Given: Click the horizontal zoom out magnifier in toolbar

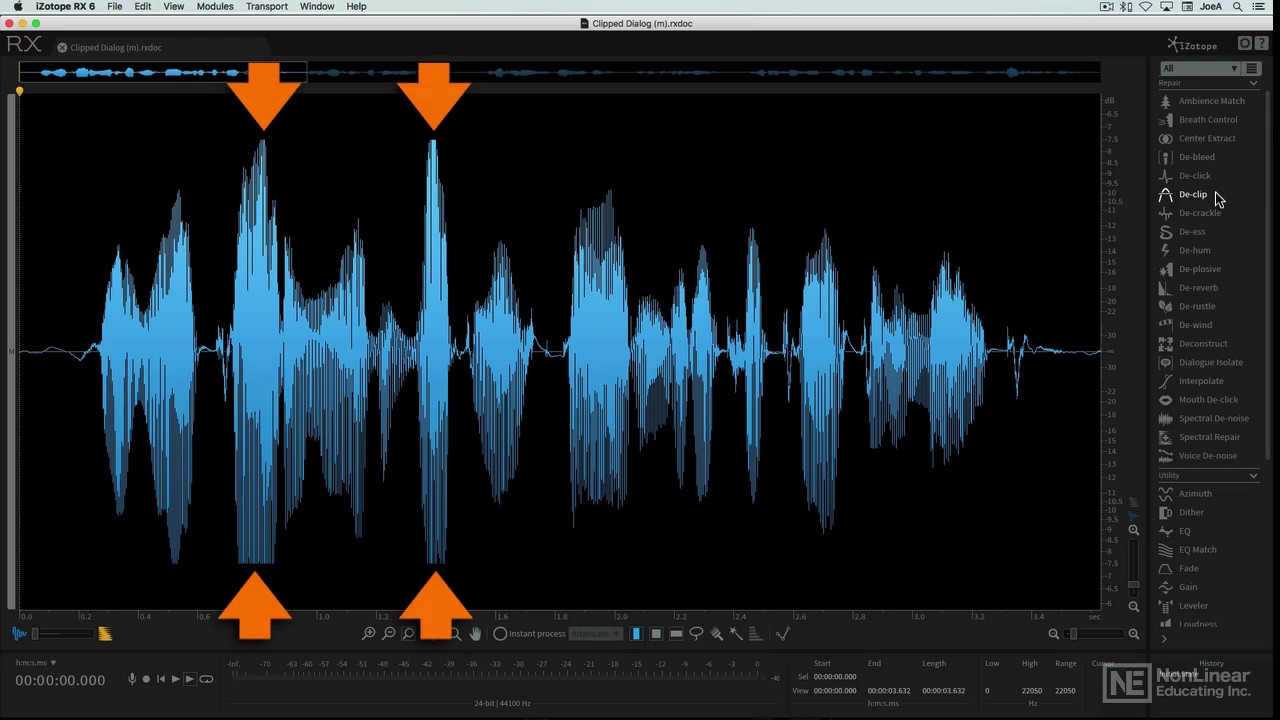Looking at the screenshot, I should point(388,634).
